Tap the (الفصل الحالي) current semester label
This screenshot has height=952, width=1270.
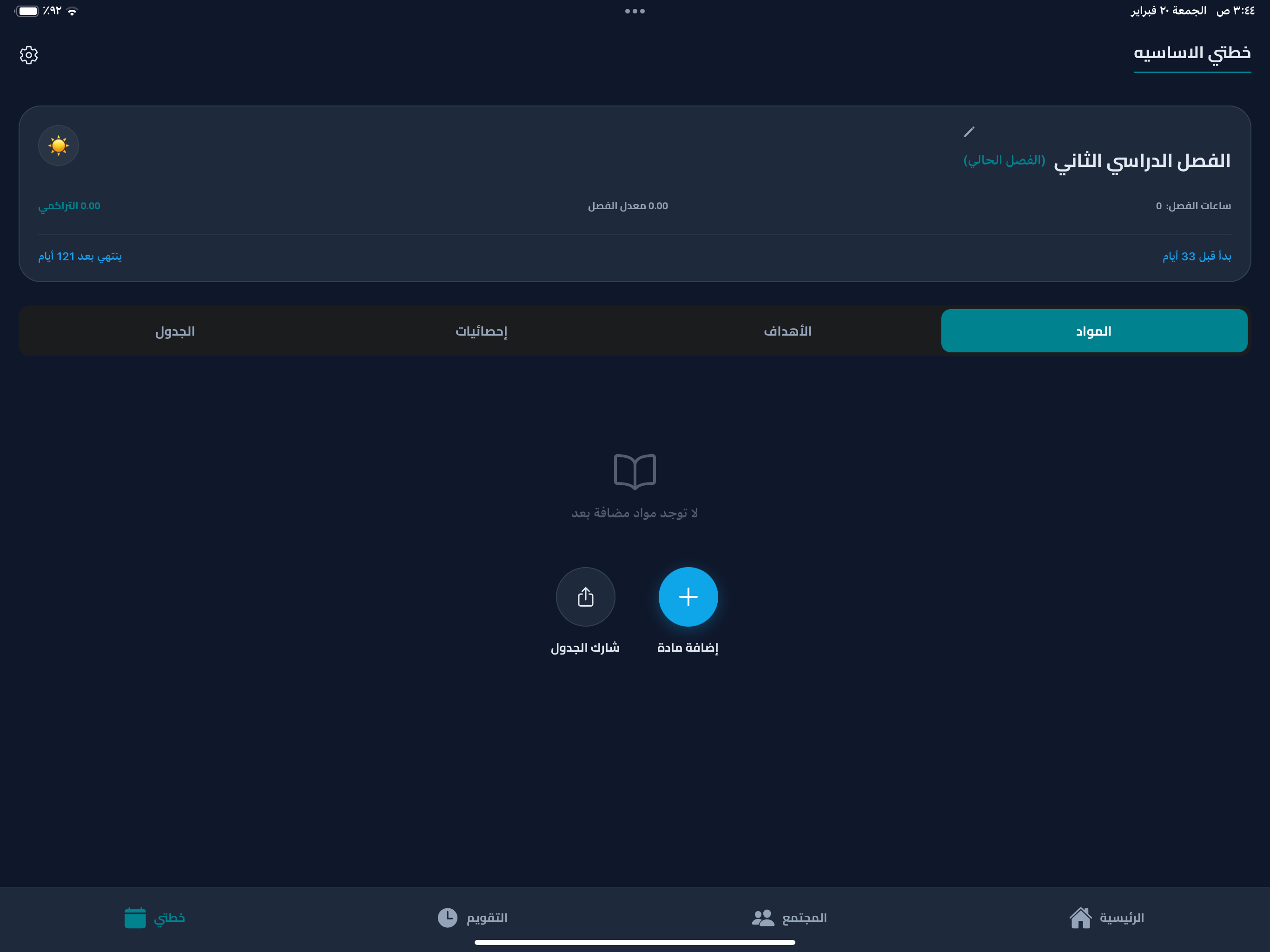click(1004, 160)
